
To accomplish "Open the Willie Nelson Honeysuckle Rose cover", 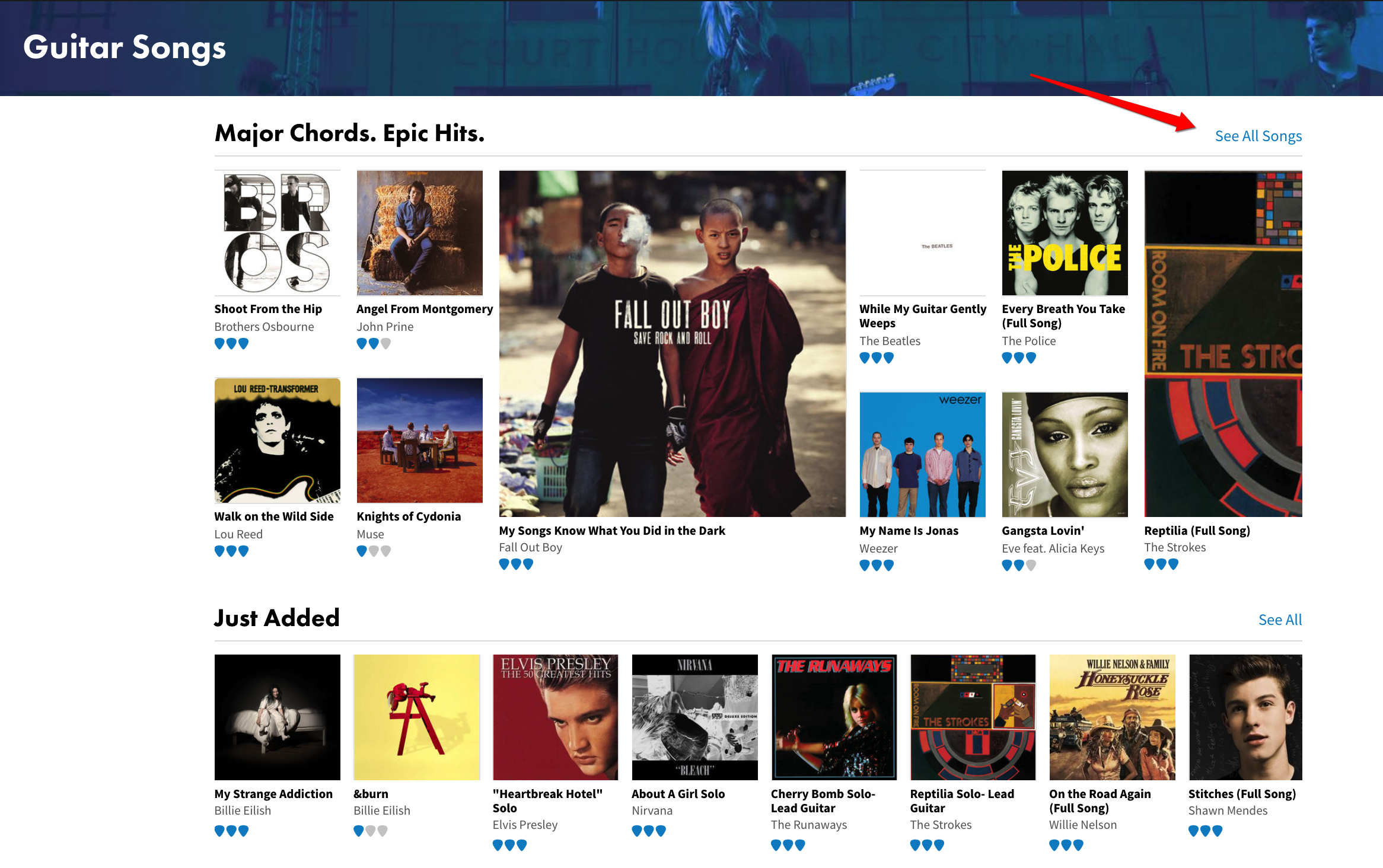I will pyautogui.click(x=1112, y=717).
